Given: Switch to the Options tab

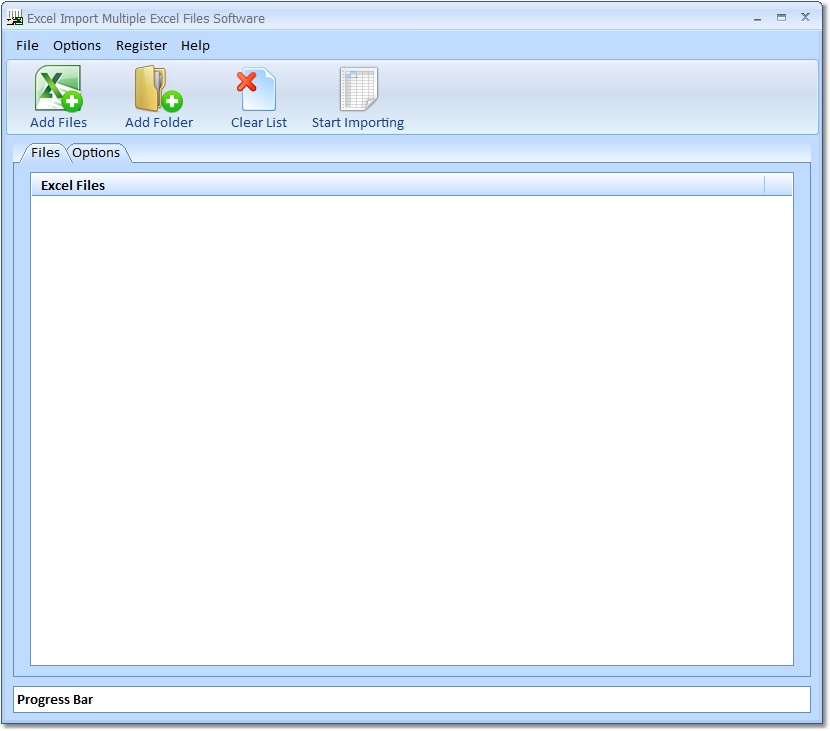Looking at the screenshot, I should click(x=96, y=152).
